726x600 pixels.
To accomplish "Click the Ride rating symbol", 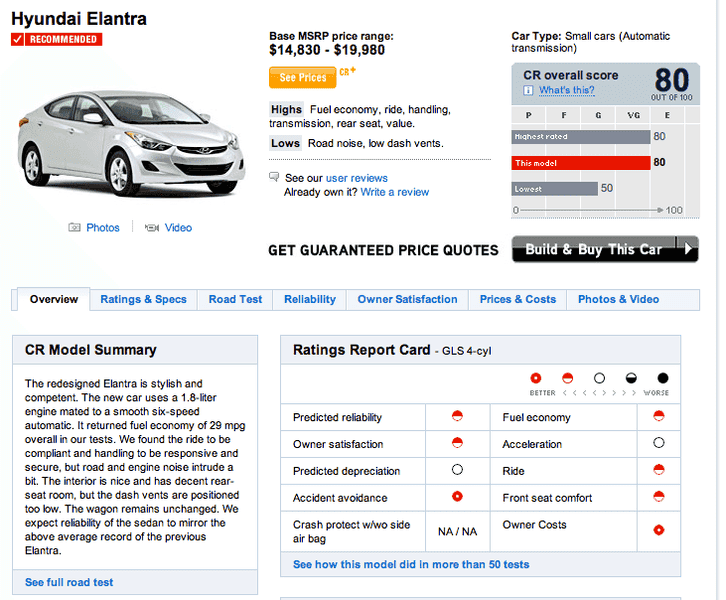I will 659,469.
